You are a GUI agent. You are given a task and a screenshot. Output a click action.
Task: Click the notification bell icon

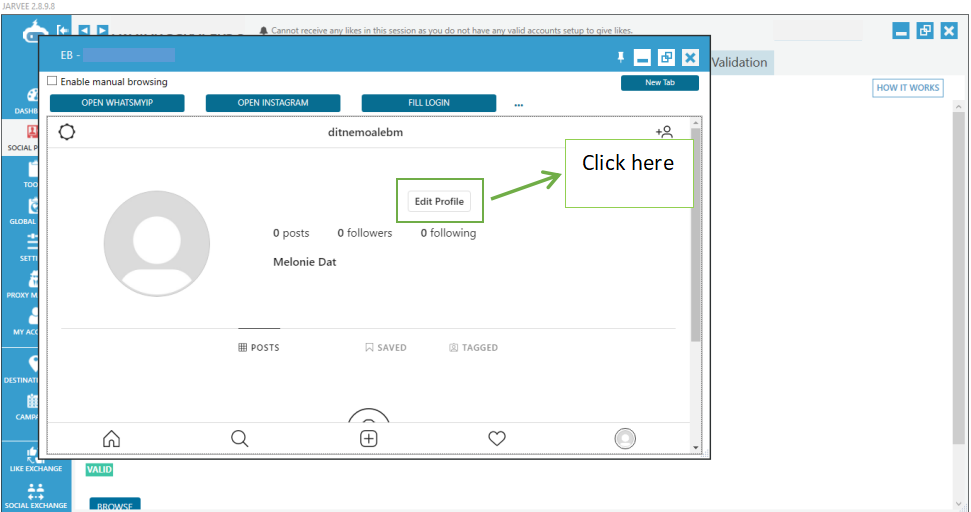click(x=263, y=30)
